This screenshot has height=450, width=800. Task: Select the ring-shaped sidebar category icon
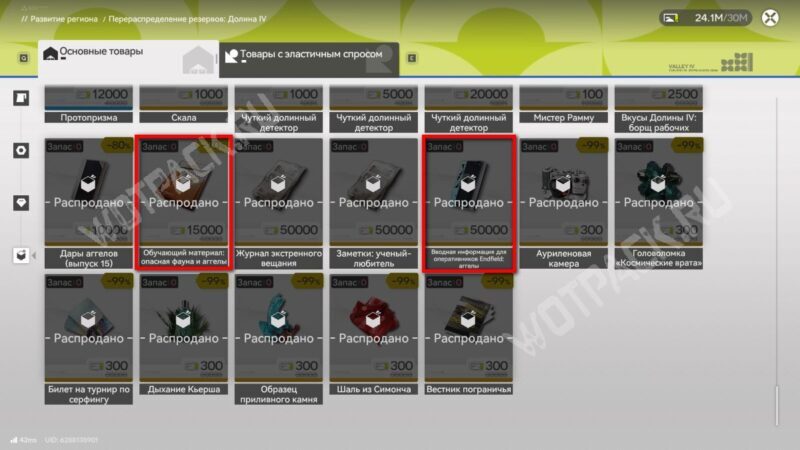pyautogui.click(x=21, y=151)
